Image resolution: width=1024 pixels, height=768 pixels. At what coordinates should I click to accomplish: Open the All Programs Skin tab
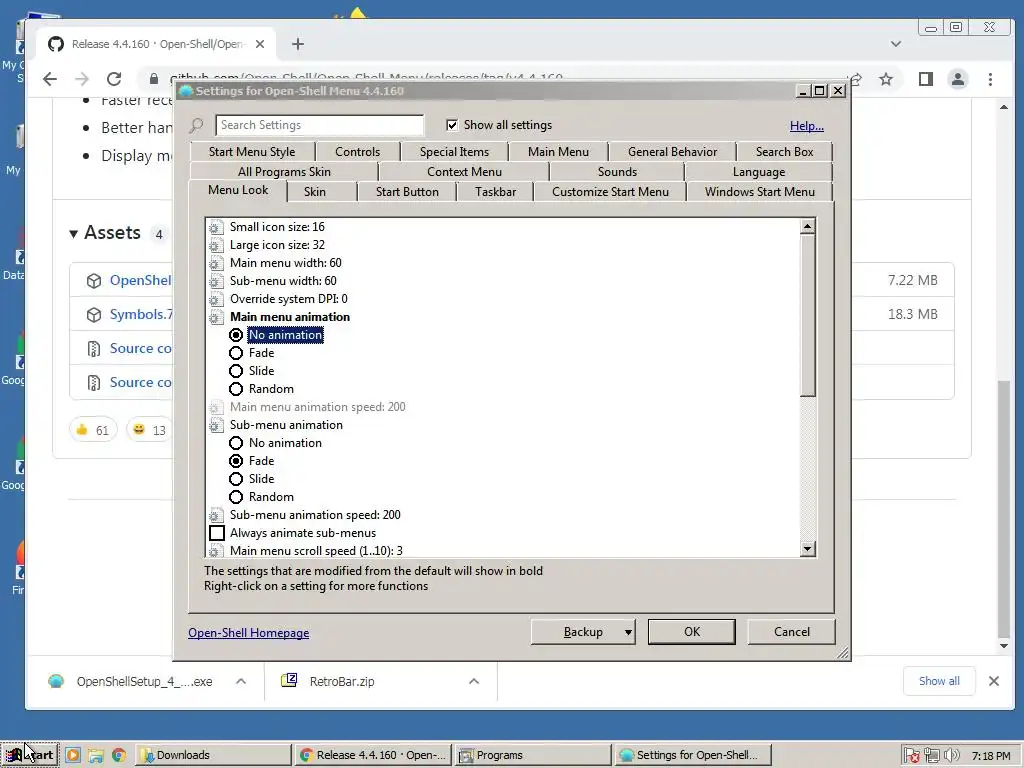click(284, 172)
